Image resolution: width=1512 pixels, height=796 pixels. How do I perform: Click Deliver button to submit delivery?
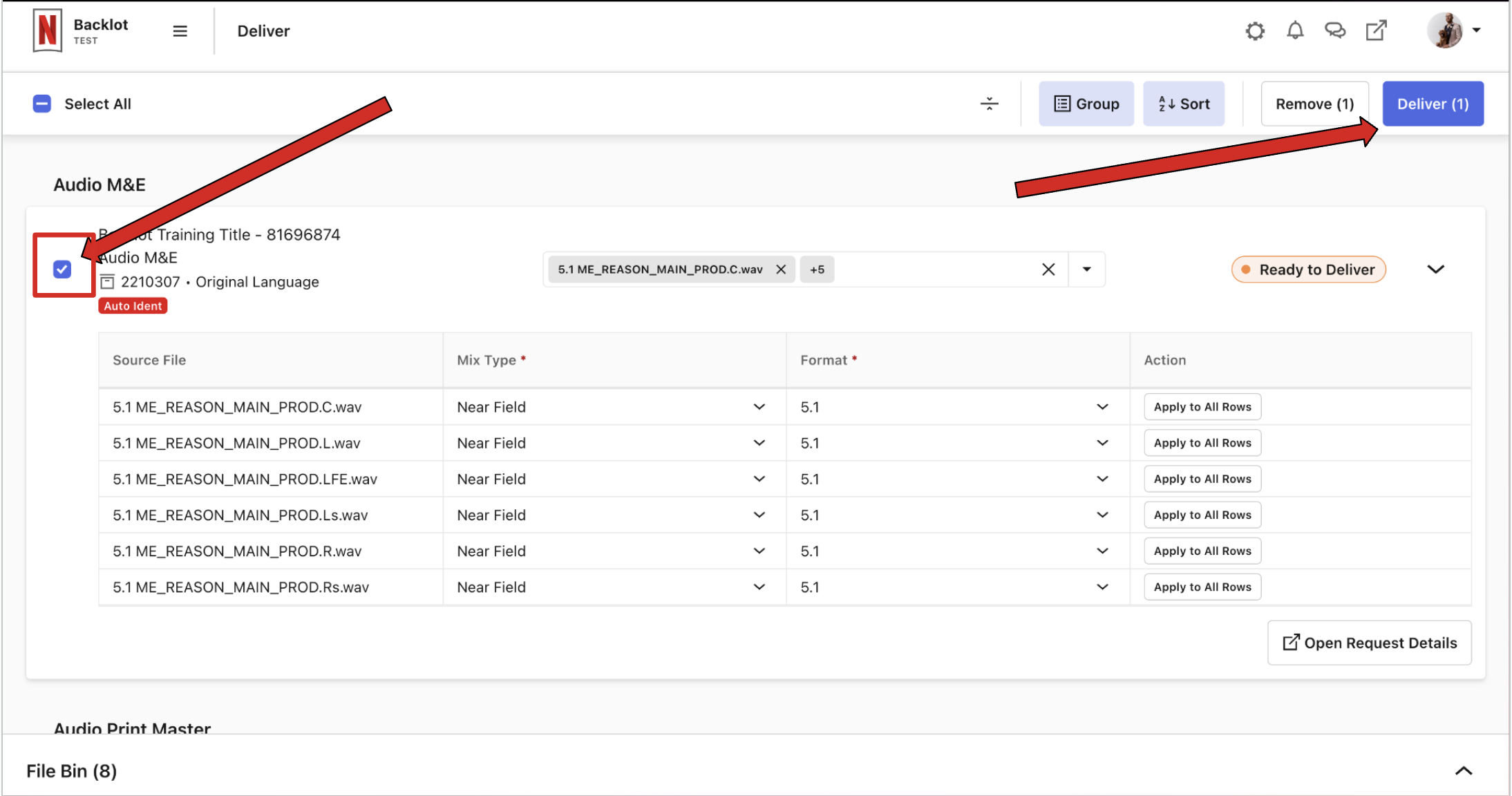point(1434,103)
